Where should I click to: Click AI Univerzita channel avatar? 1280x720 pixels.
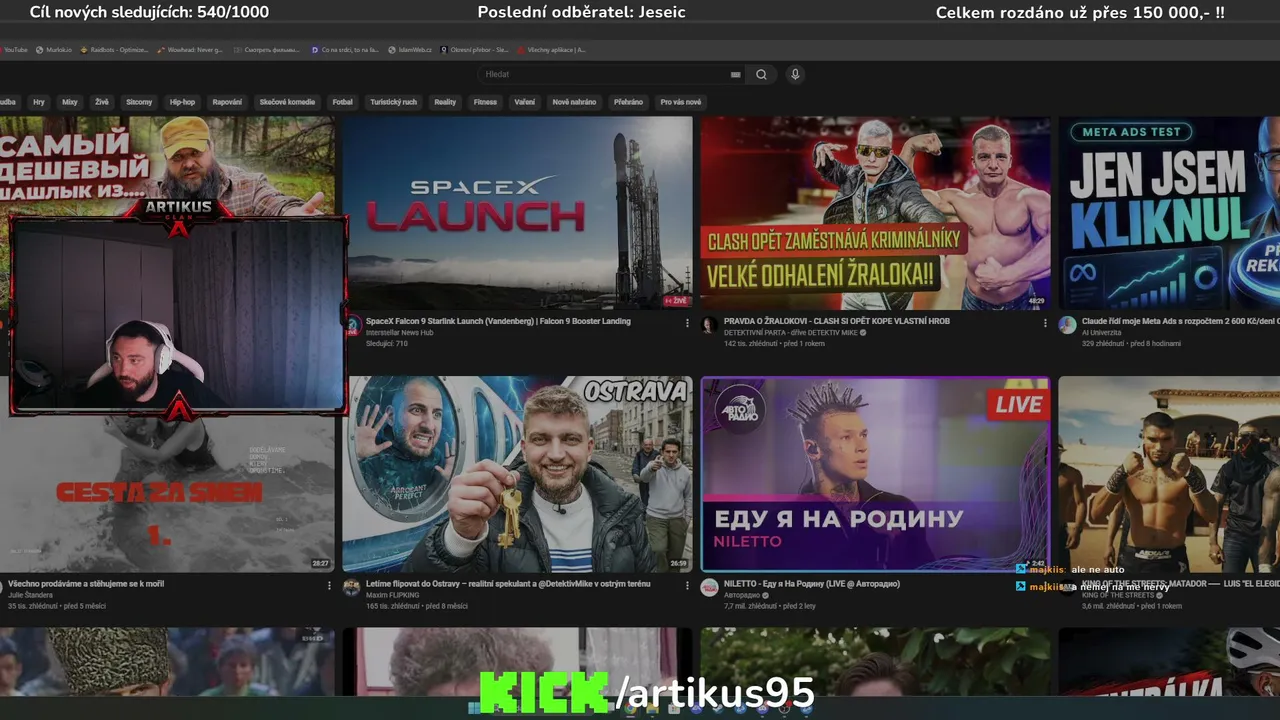coord(1068,325)
